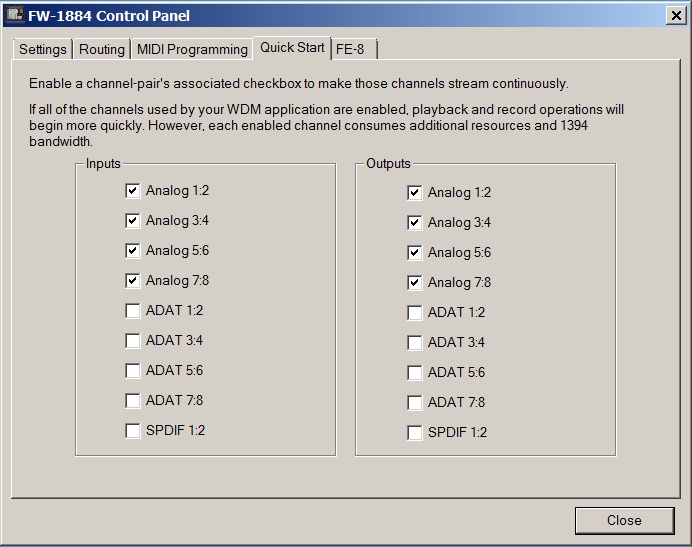Viewport: 692px width, 547px height.
Task: Close the window with the X button
Action: pos(676,16)
